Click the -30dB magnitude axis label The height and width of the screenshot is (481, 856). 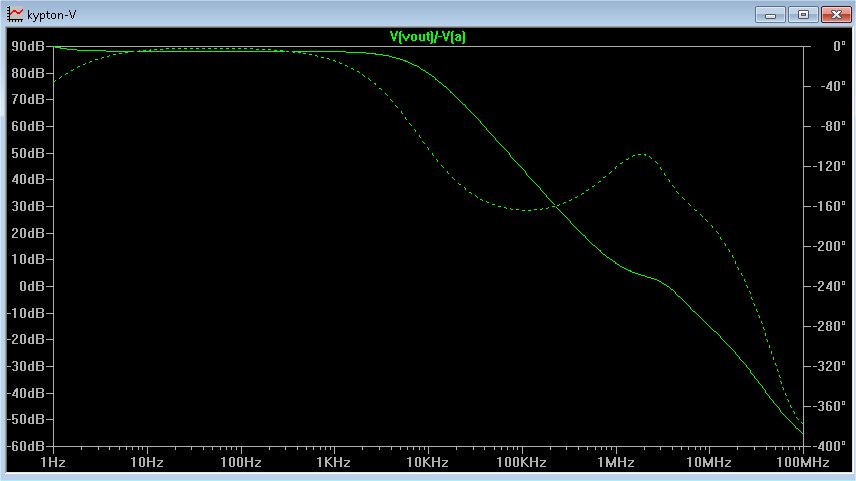click(26, 366)
